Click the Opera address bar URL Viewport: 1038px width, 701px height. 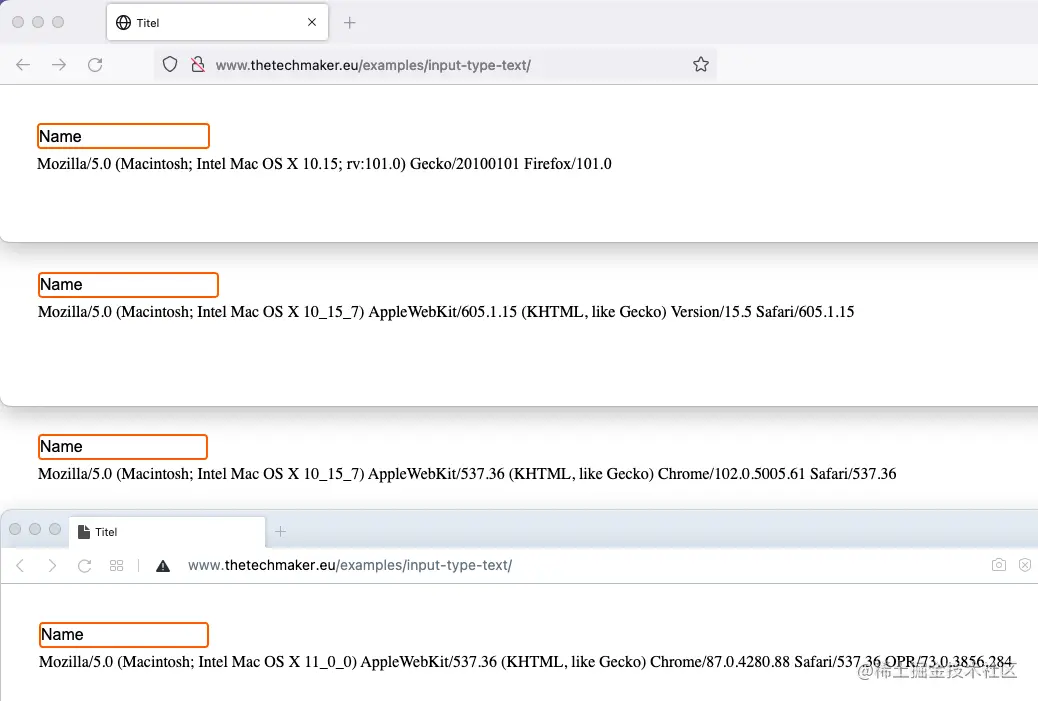(x=350, y=565)
